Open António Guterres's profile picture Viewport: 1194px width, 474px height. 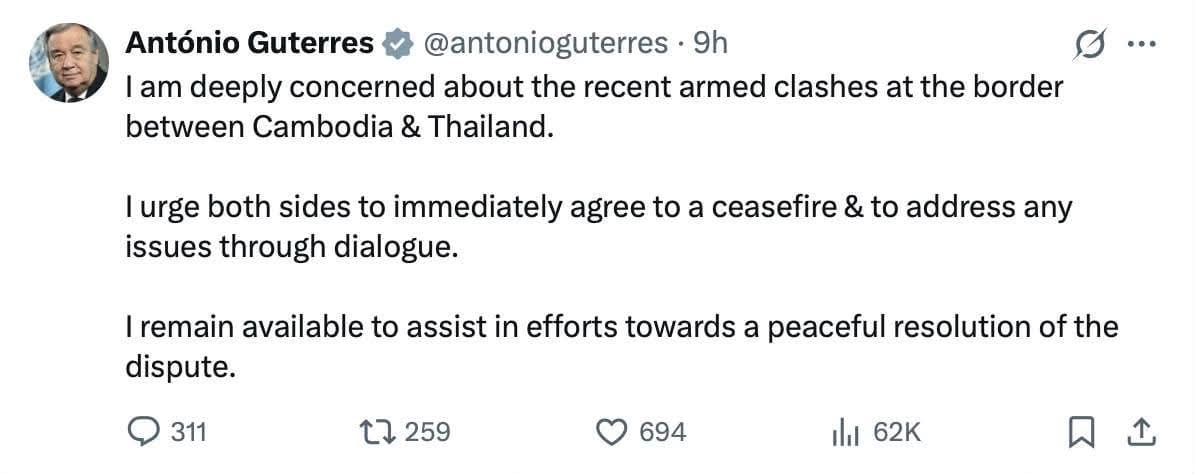coord(69,62)
